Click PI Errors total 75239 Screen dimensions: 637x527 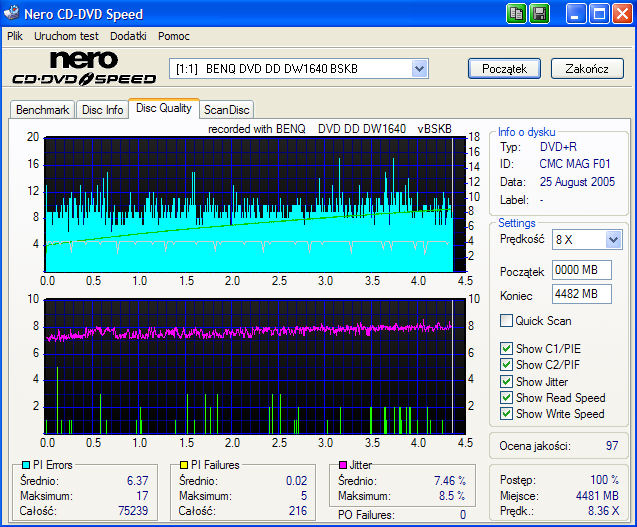coord(133,510)
